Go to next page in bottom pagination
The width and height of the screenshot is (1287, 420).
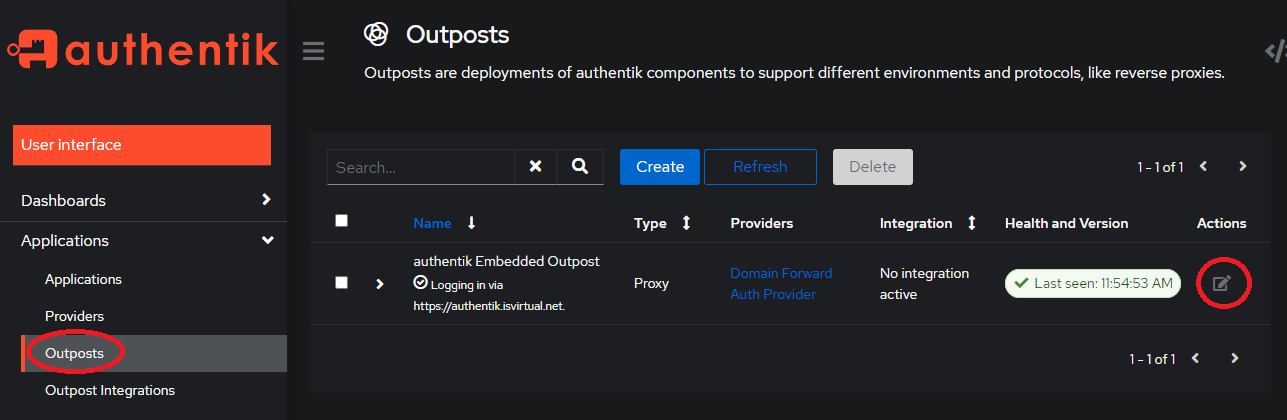coord(1234,358)
